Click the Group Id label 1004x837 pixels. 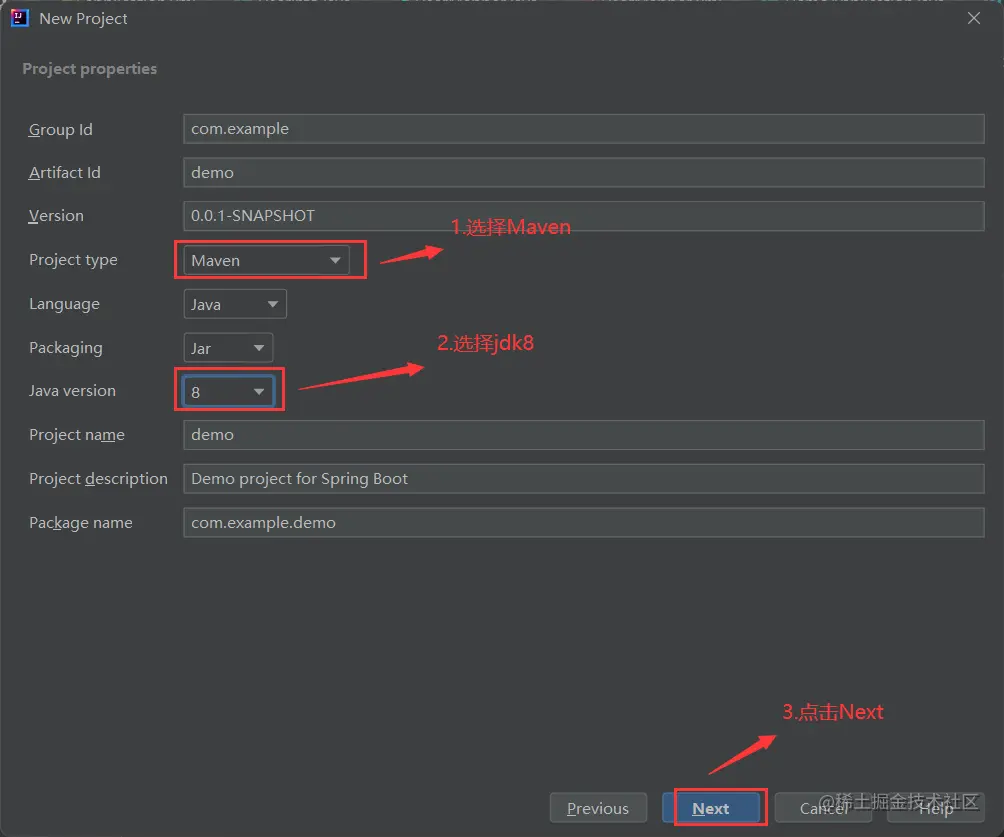coord(61,129)
